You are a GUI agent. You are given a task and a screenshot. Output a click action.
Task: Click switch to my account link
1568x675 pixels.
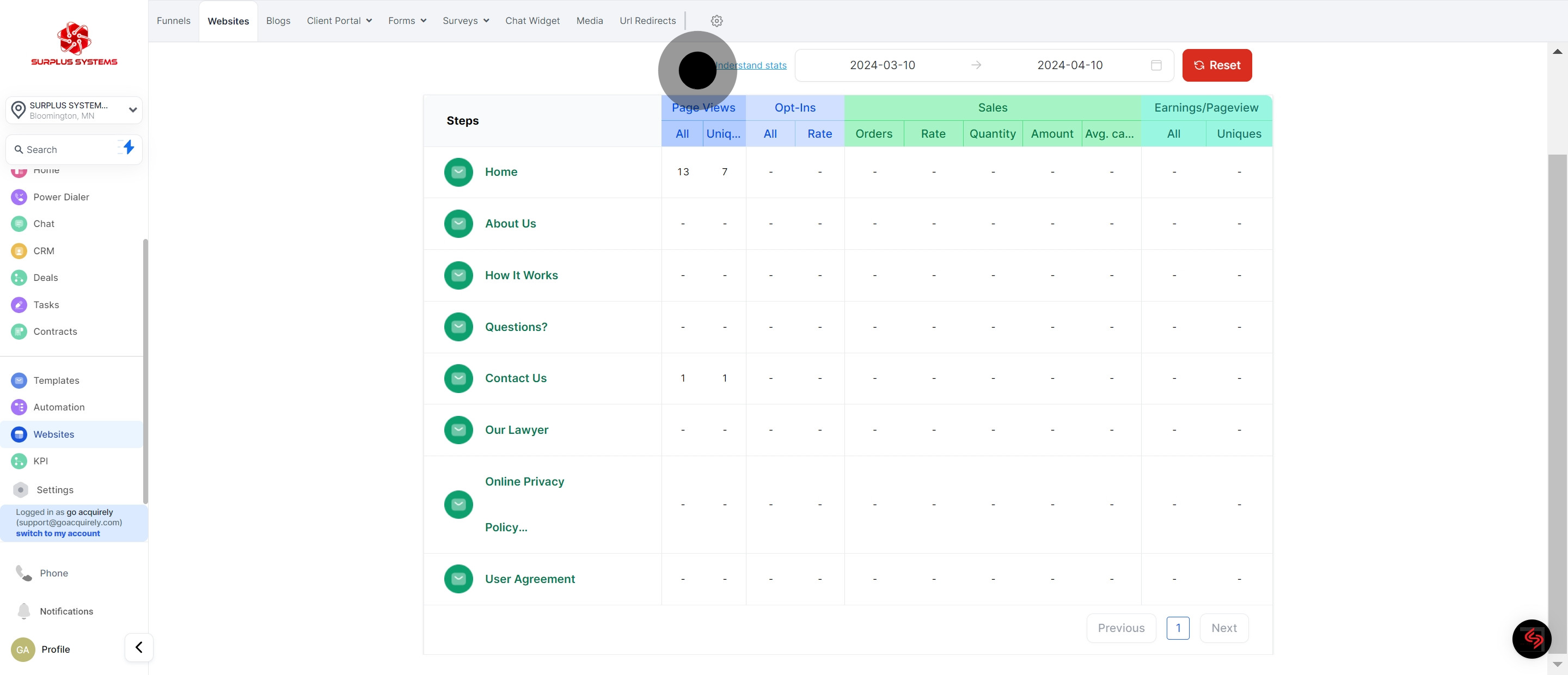[x=58, y=533]
